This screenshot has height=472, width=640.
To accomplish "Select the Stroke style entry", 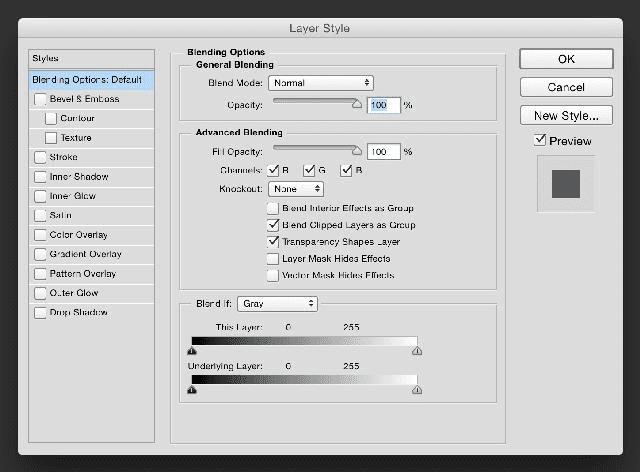I will point(64,157).
